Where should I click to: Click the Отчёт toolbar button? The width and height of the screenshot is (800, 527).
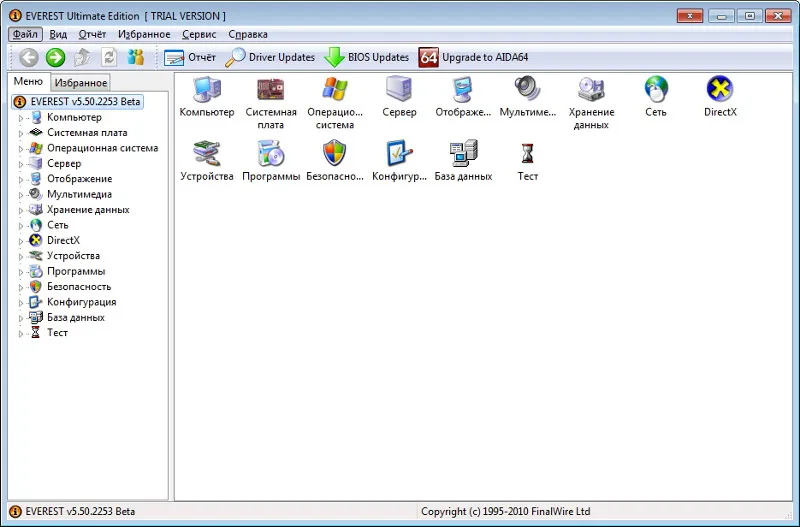pos(190,58)
